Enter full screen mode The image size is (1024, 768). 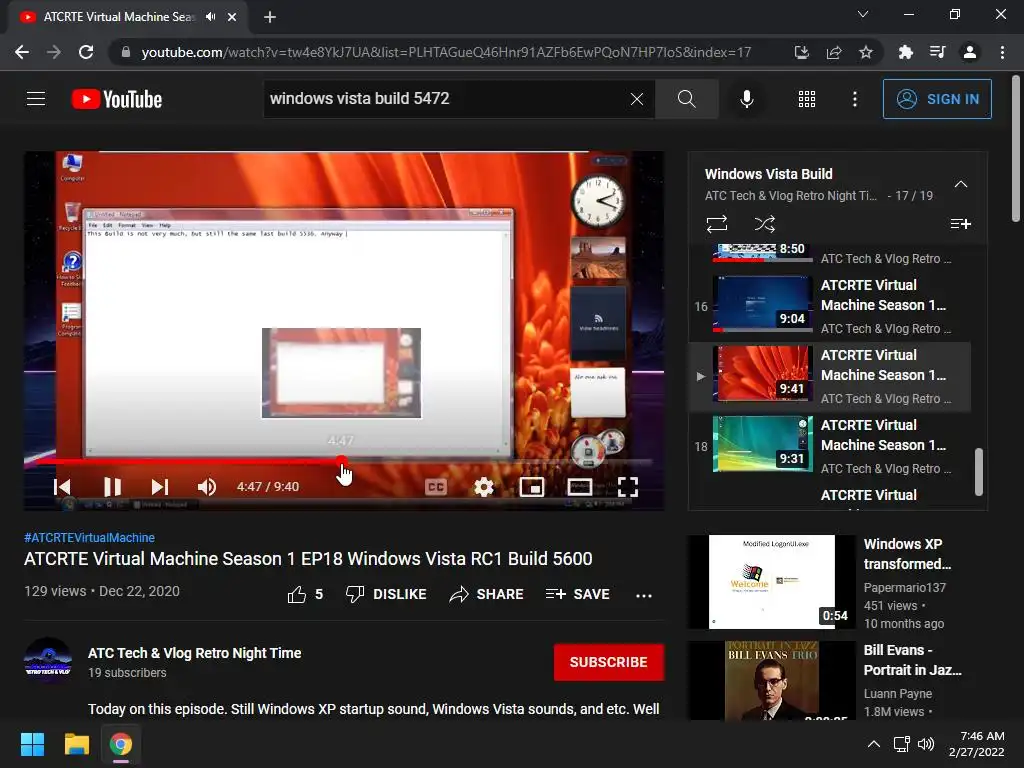tap(628, 487)
